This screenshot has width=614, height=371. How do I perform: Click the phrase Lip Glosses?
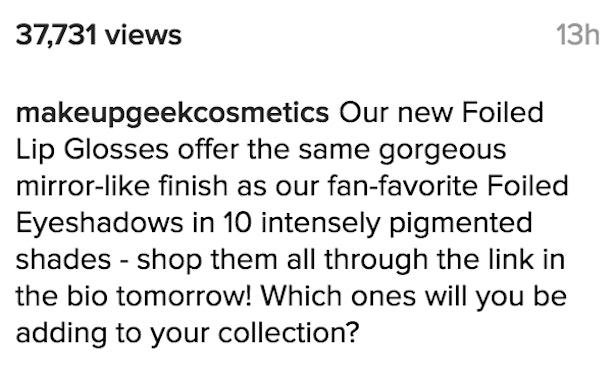[92, 151]
